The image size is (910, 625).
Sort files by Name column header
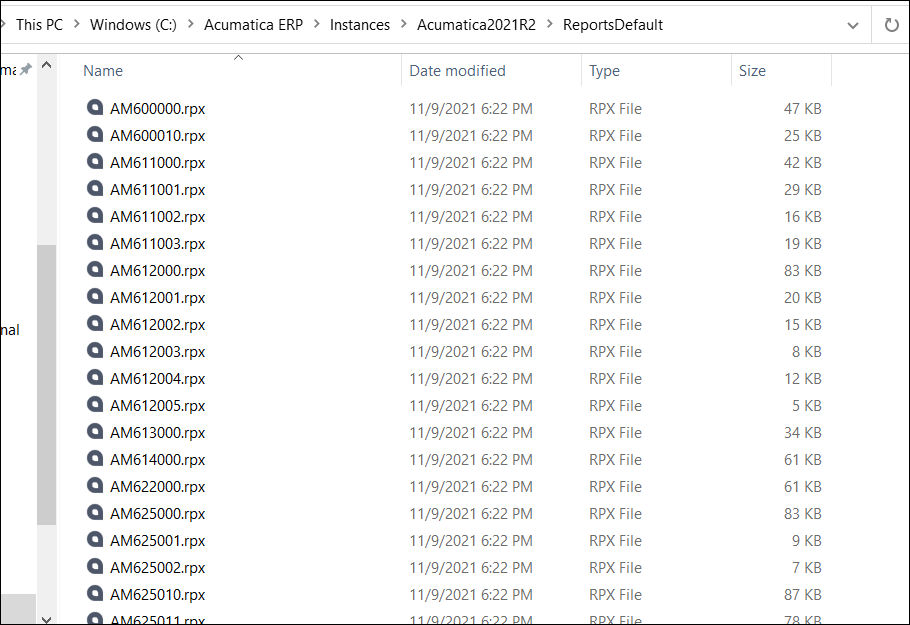pyautogui.click(x=103, y=71)
